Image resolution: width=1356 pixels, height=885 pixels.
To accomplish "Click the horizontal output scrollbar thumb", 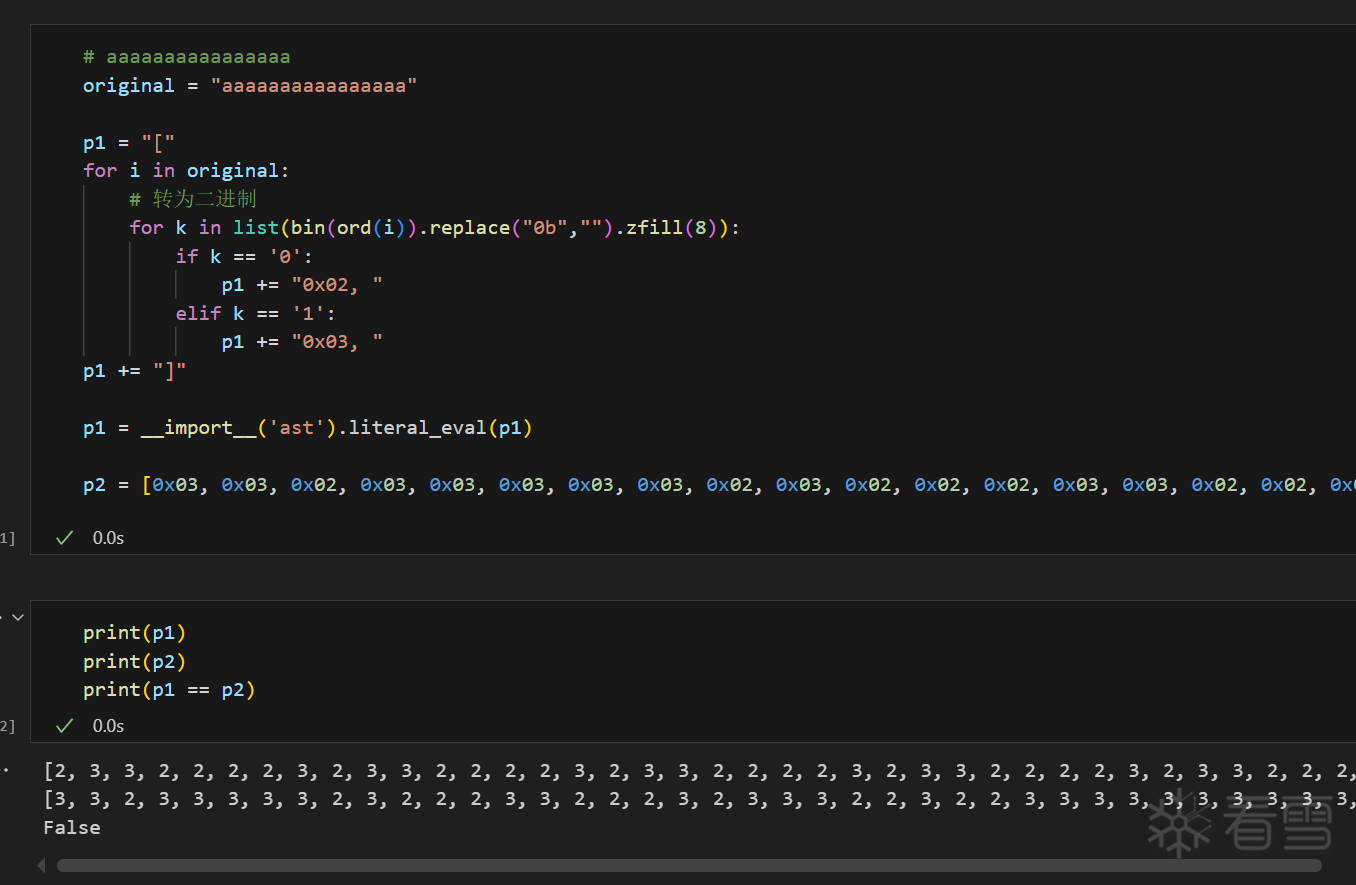I will pos(688,865).
